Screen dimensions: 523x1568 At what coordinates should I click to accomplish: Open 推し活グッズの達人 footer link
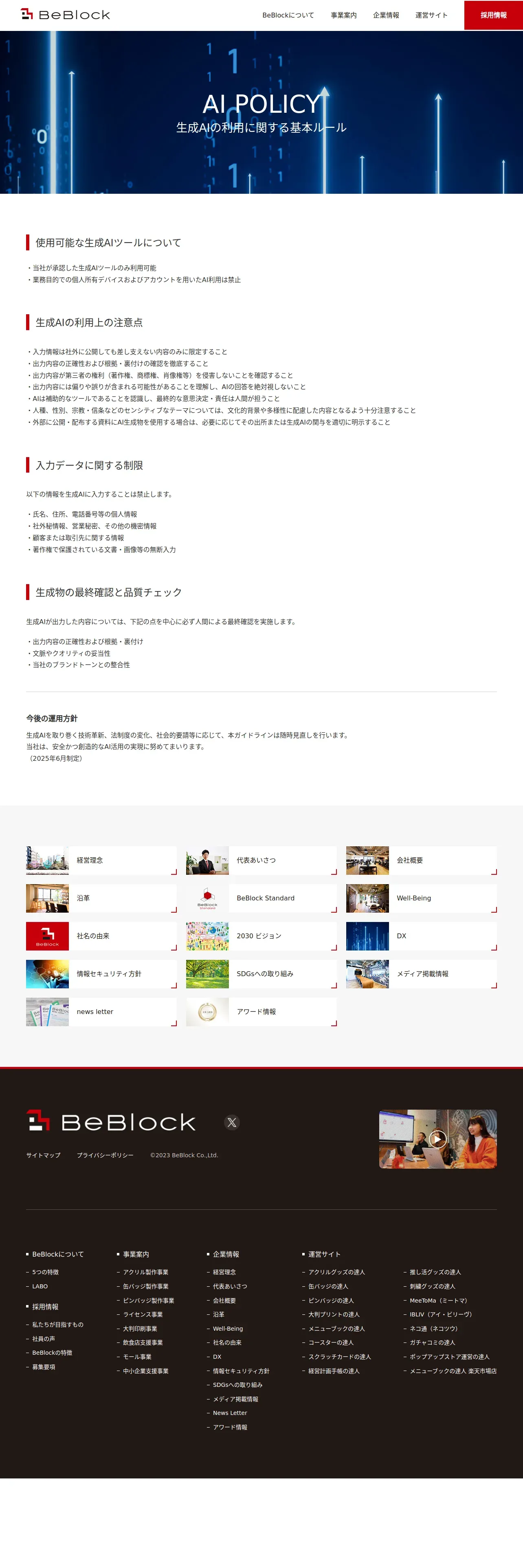[x=435, y=1272]
